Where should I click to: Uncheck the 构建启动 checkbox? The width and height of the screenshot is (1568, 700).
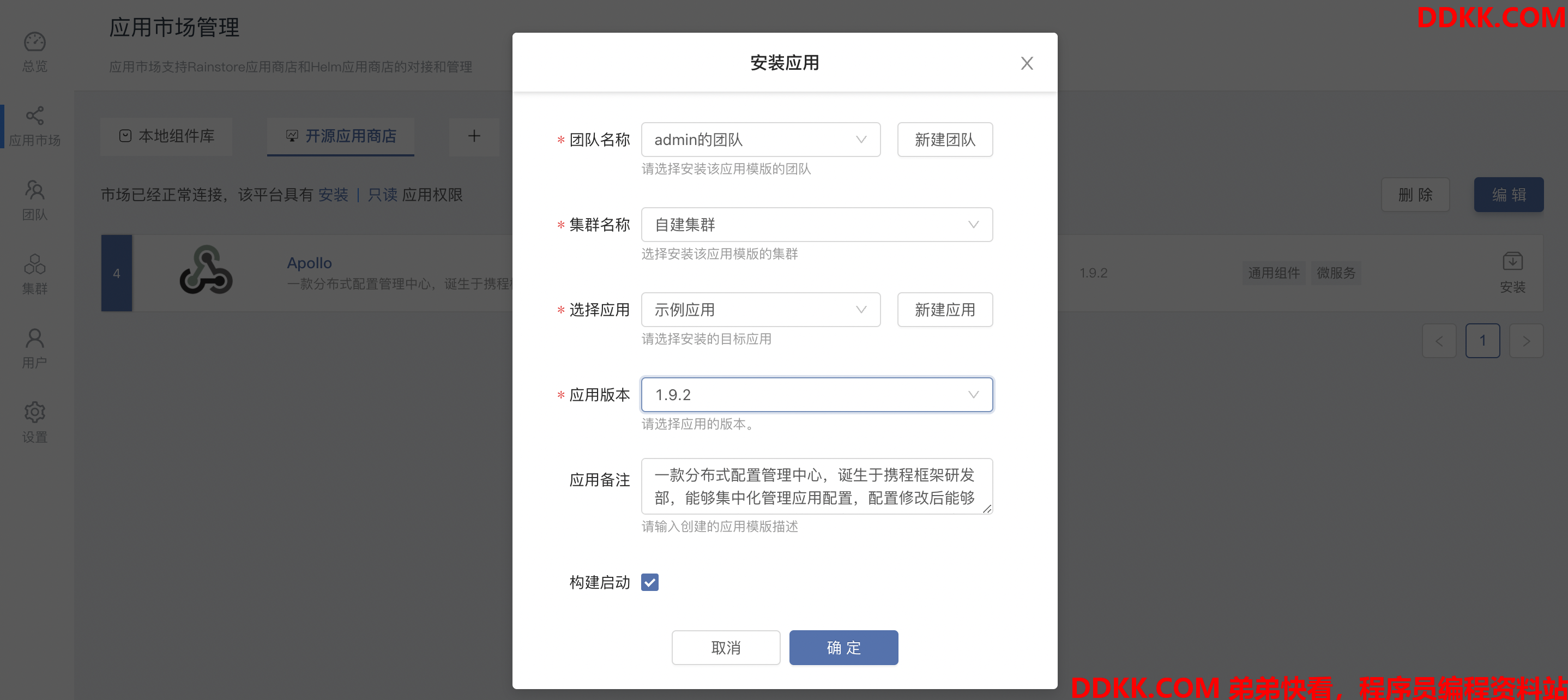coord(650,583)
